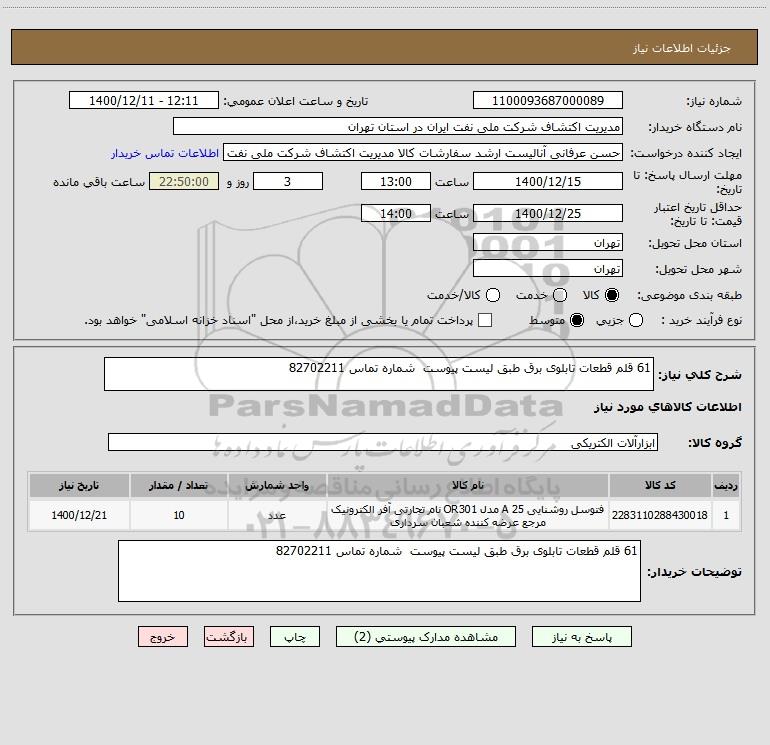Click the deadline time field 13:00

(396, 182)
